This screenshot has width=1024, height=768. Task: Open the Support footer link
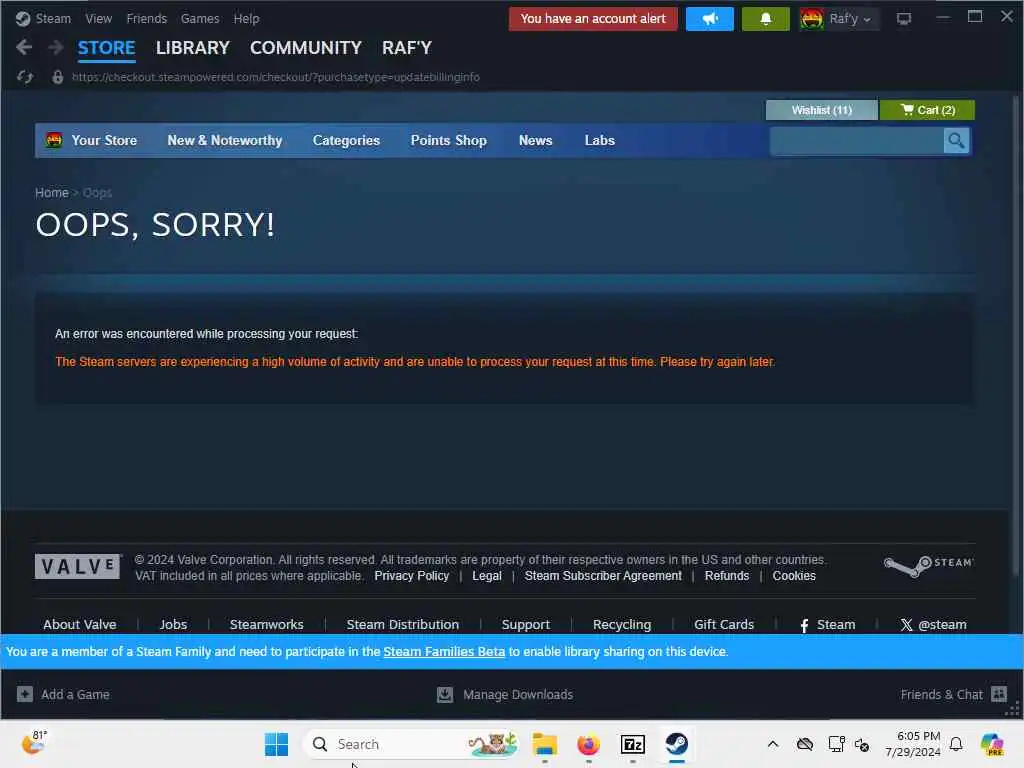(x=526, y=624)
